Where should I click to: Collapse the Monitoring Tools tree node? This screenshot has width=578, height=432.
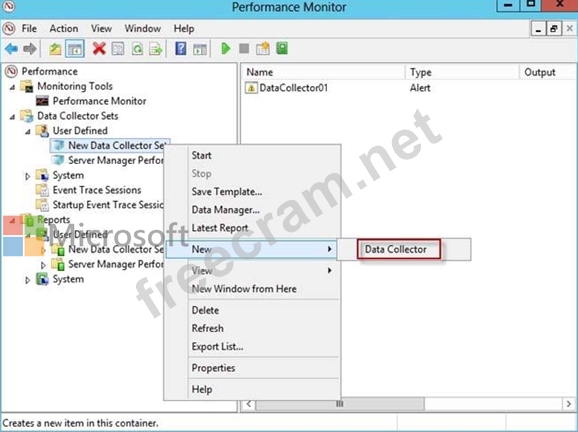13,87
